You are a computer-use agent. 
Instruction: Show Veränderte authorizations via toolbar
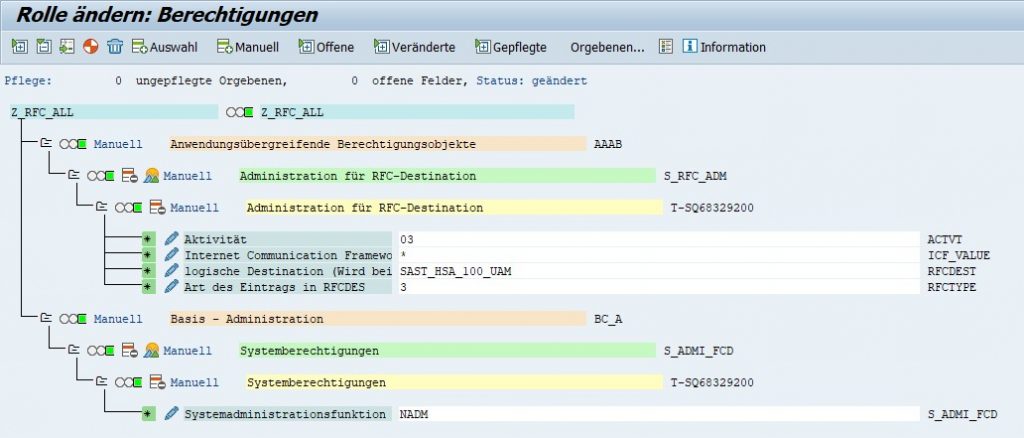click(415, 47)
